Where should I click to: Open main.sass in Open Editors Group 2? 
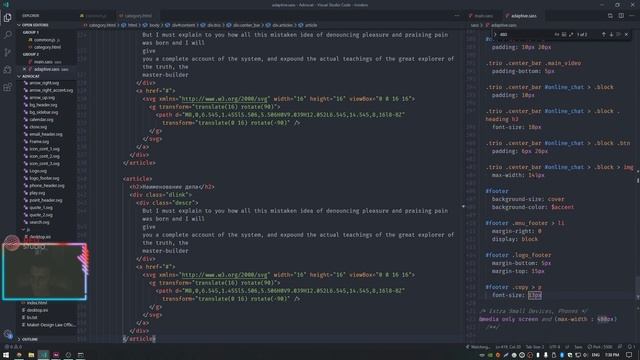46,62
